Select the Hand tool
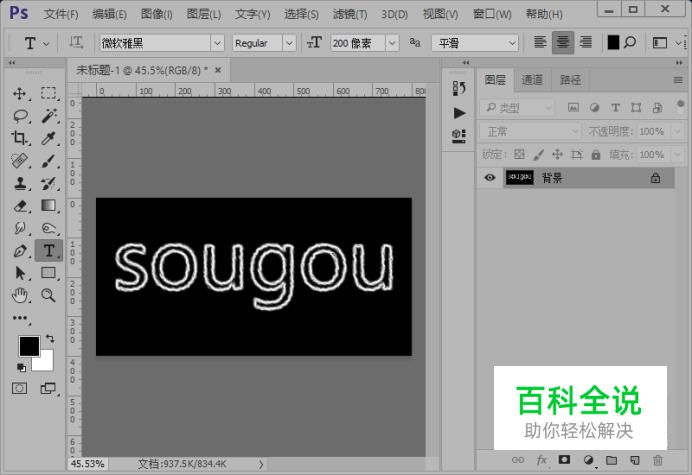692x475 pixels. tap(19, 295)
